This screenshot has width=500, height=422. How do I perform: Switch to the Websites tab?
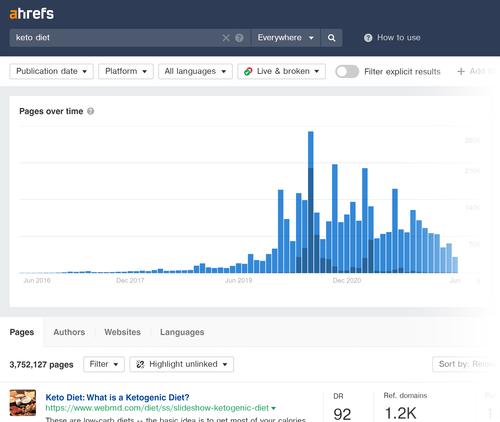click(122, 332)
